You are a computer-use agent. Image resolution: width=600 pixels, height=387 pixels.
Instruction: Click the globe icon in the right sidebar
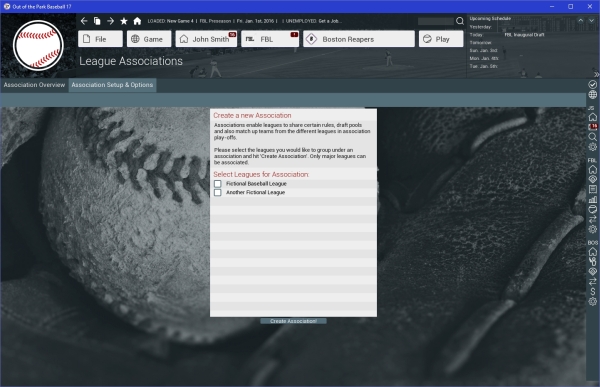coord(592,95)
